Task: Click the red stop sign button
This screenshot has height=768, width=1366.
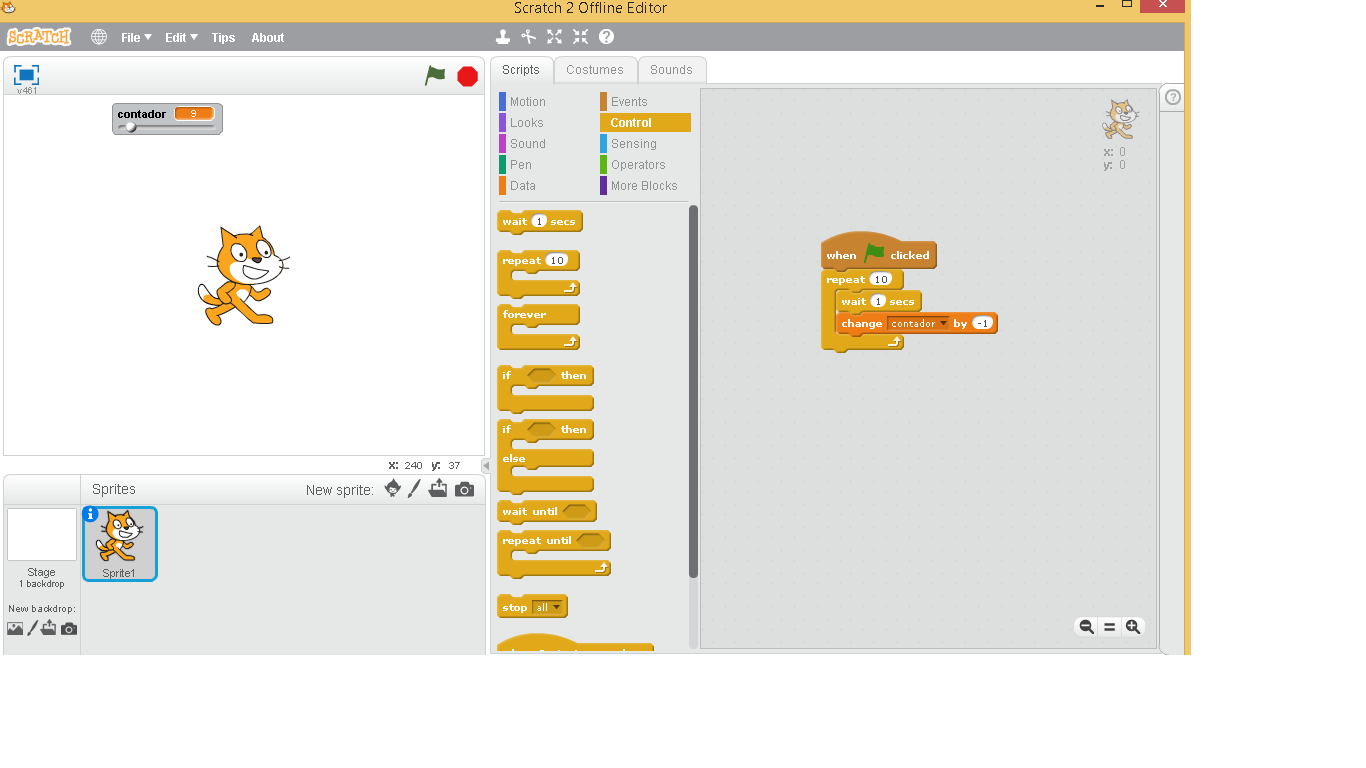Action: 467,76
